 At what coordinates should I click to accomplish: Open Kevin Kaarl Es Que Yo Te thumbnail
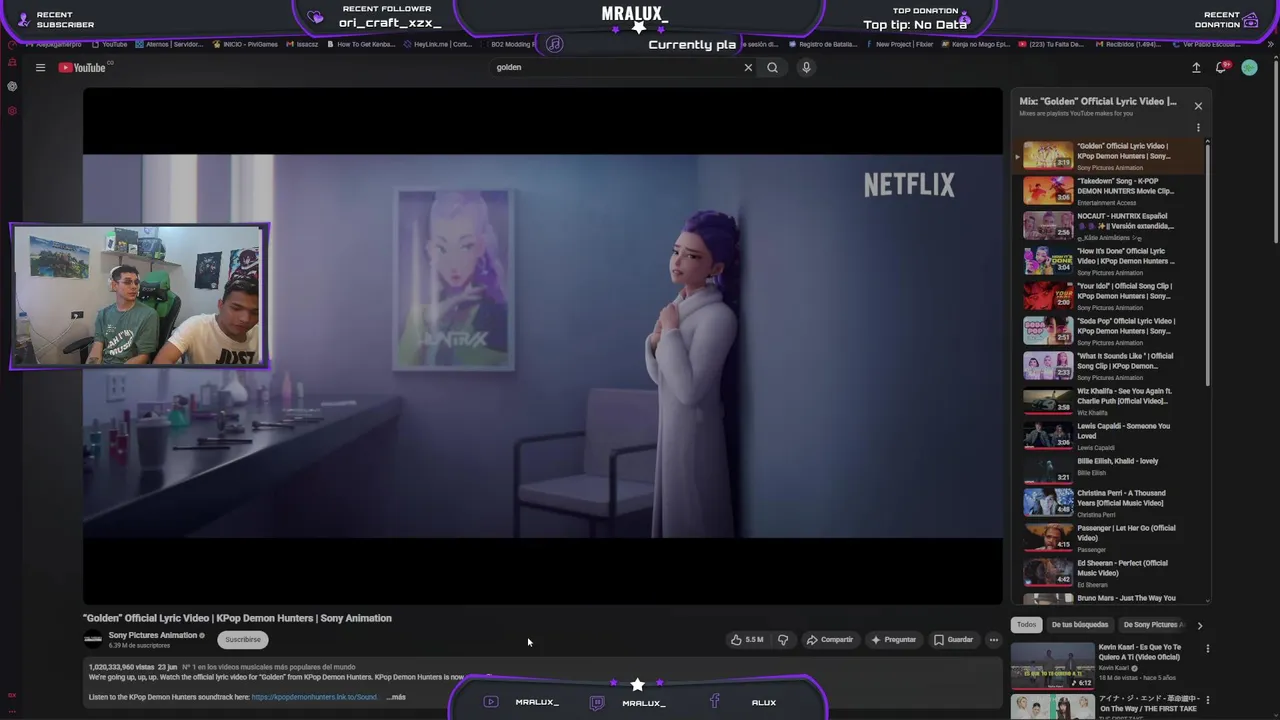tap(1052, 666)
